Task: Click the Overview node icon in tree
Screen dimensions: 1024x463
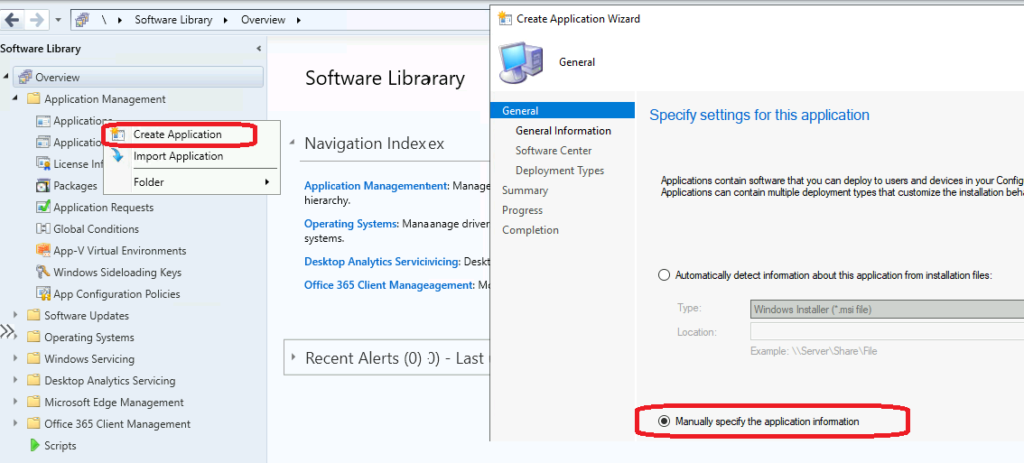Action: coord(25,77)
